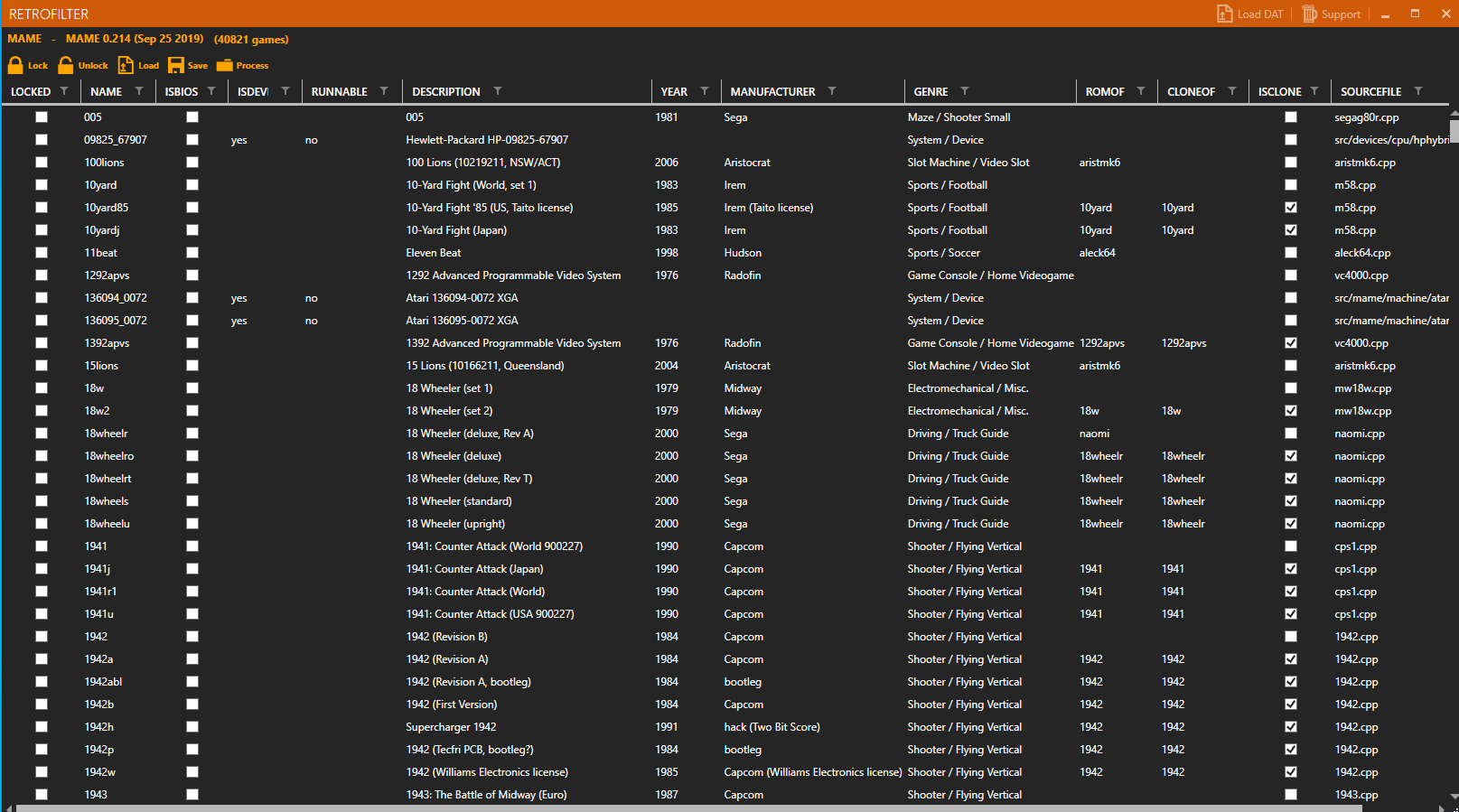
Task: Click 'aleck64.cpp' source file cell
Action: click(x=1362, y=253)
